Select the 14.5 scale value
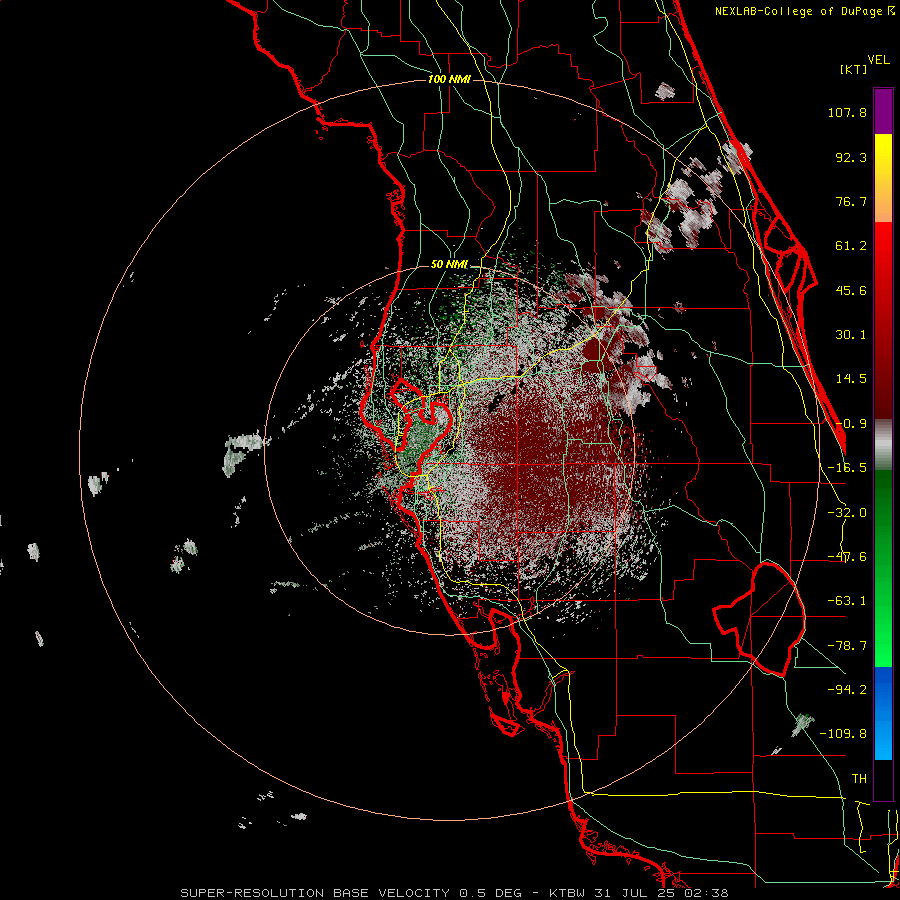 click(x=851, y=379)
